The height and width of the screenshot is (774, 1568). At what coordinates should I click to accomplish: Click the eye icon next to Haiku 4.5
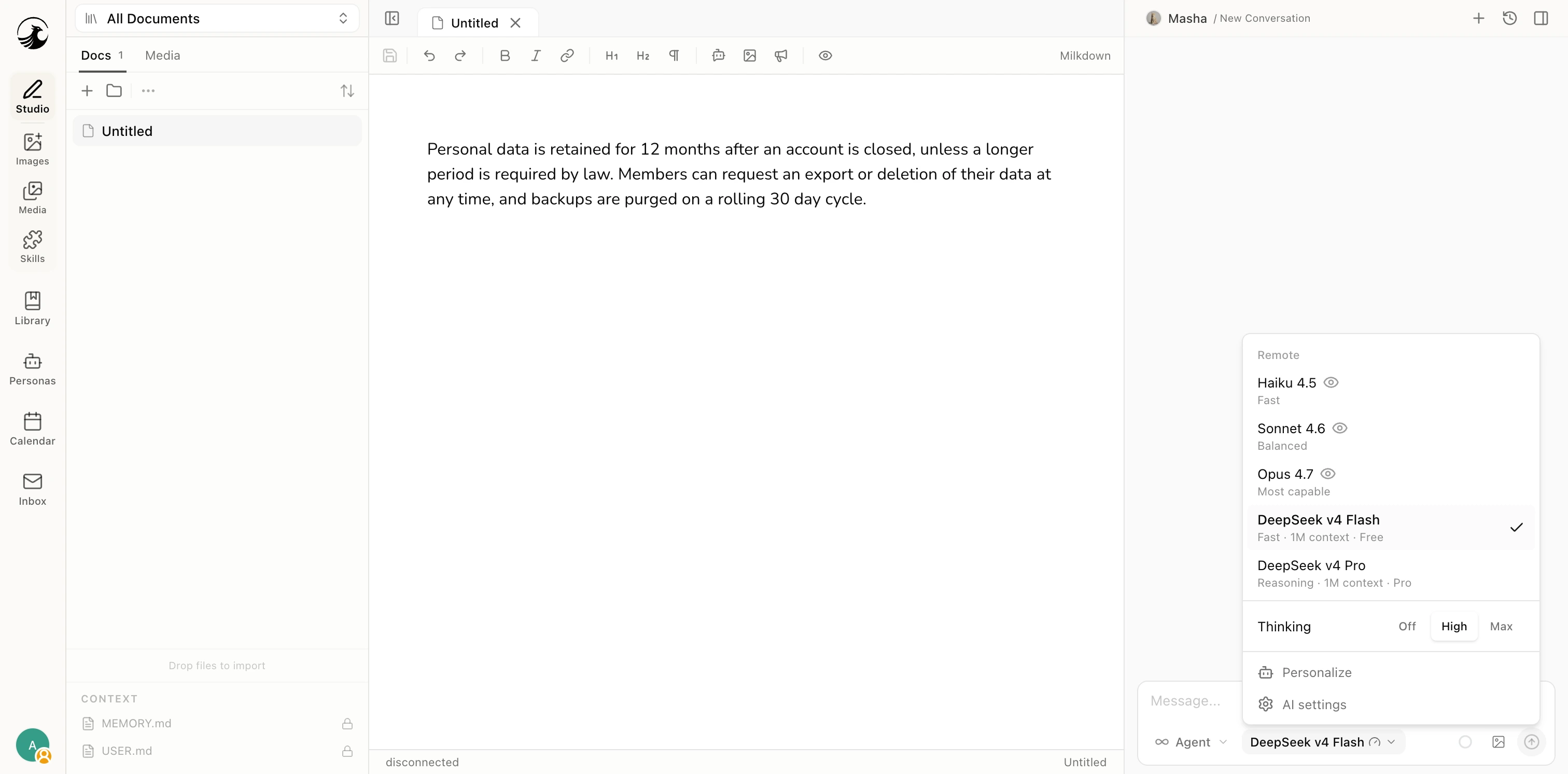pyautogui.click(x=1331, y=382)
